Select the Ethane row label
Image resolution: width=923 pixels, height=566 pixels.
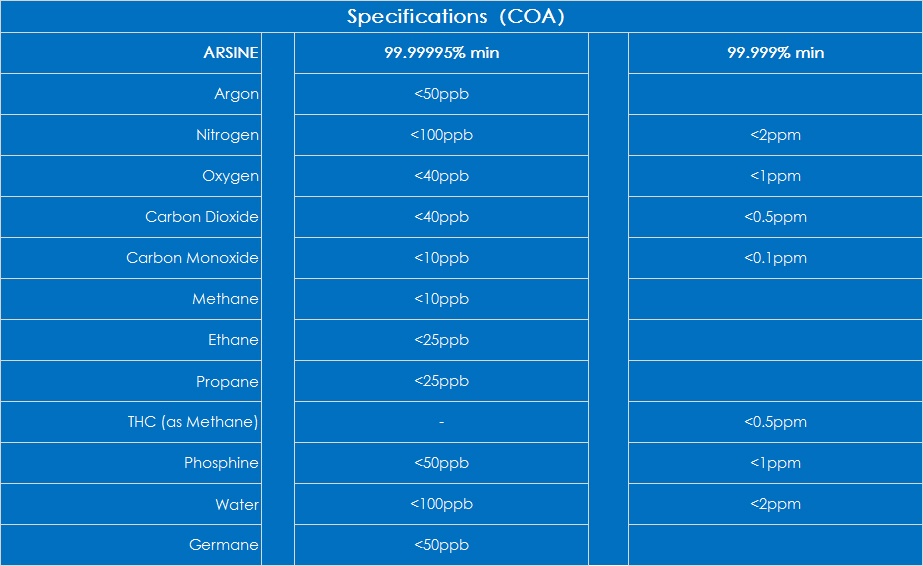233,340
